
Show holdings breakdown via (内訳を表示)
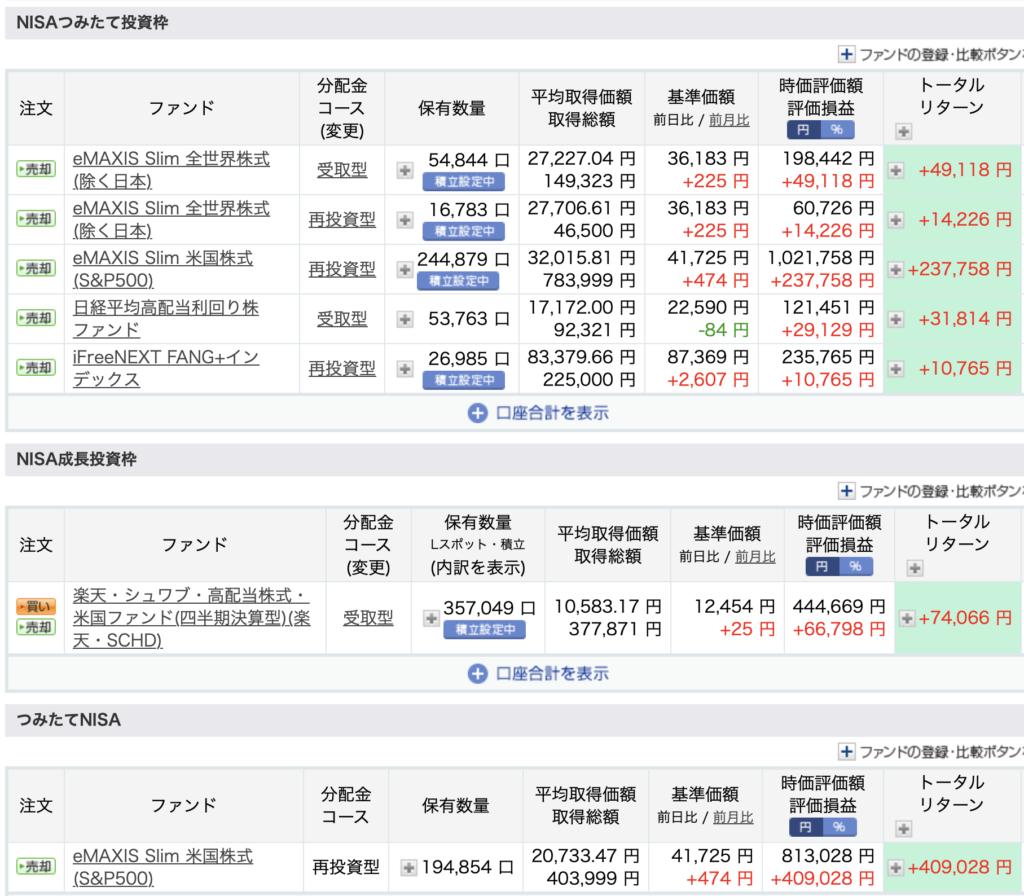click(478, 567)
